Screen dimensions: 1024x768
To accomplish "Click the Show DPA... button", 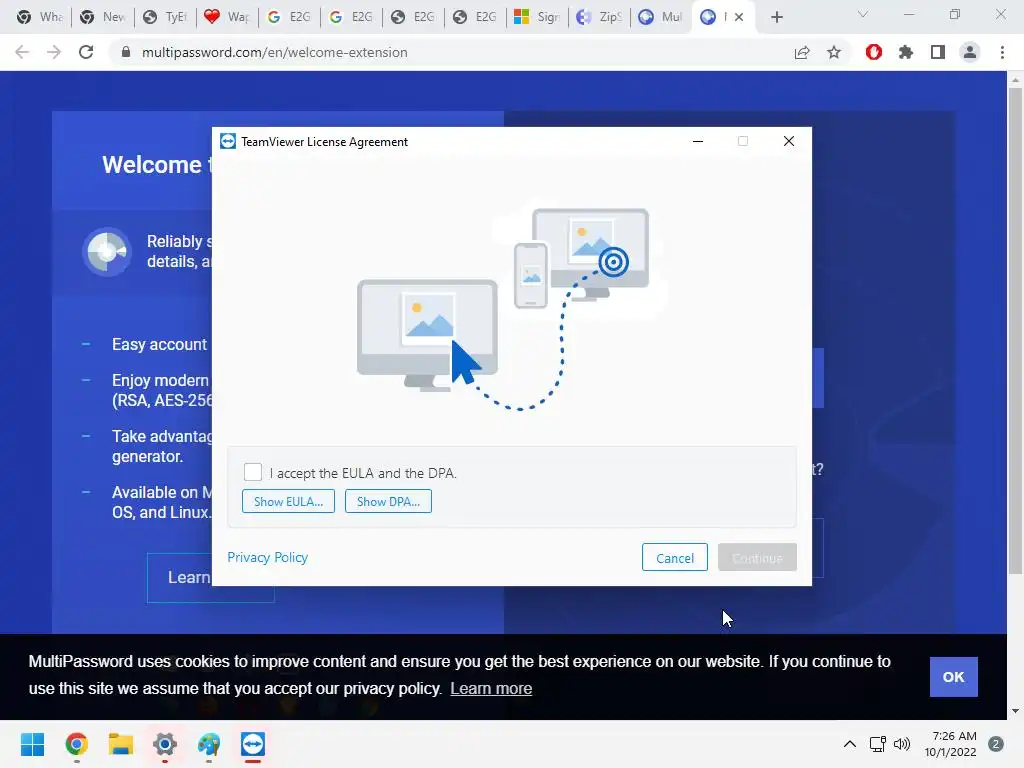I will tap(388, 502).
